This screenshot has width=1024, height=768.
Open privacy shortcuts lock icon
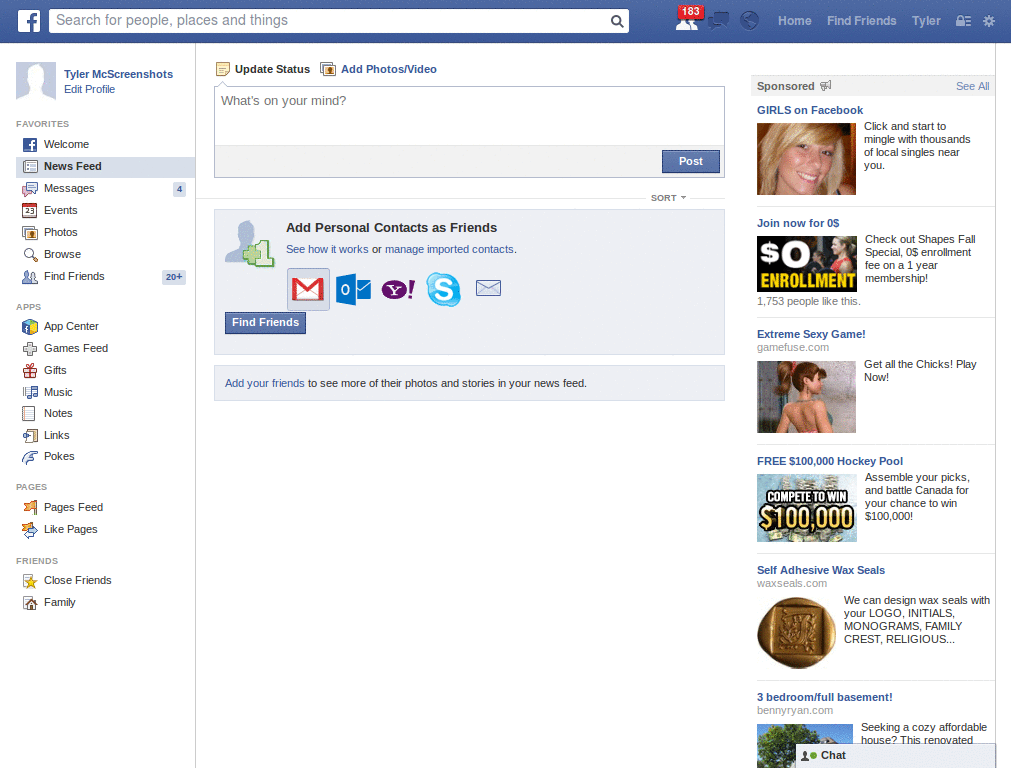[x=963, y=21]
